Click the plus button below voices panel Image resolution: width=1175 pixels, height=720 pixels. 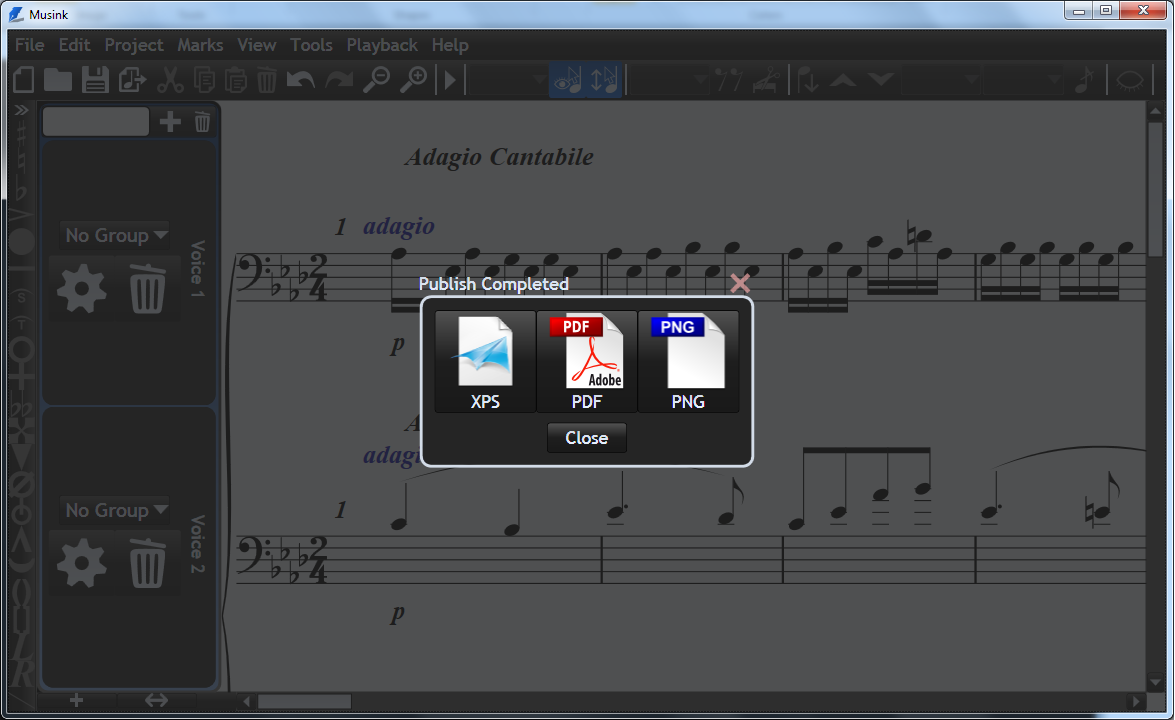coord(76,700)
